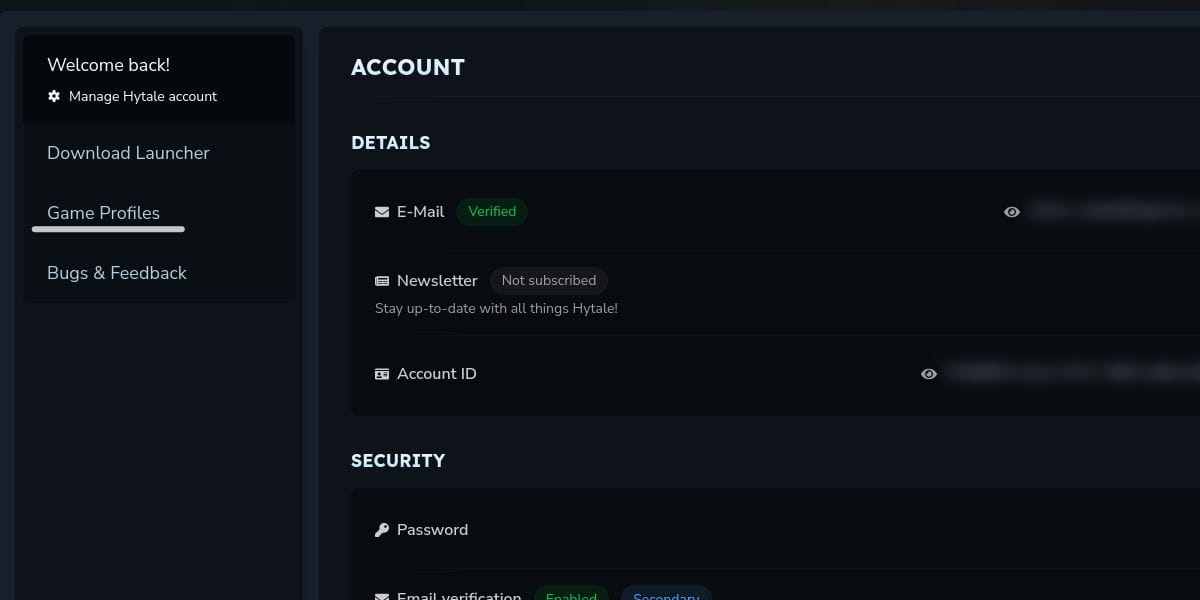Open Bugs & Feedback section
Screen dimensions: 1200x600
click(117, 273)
